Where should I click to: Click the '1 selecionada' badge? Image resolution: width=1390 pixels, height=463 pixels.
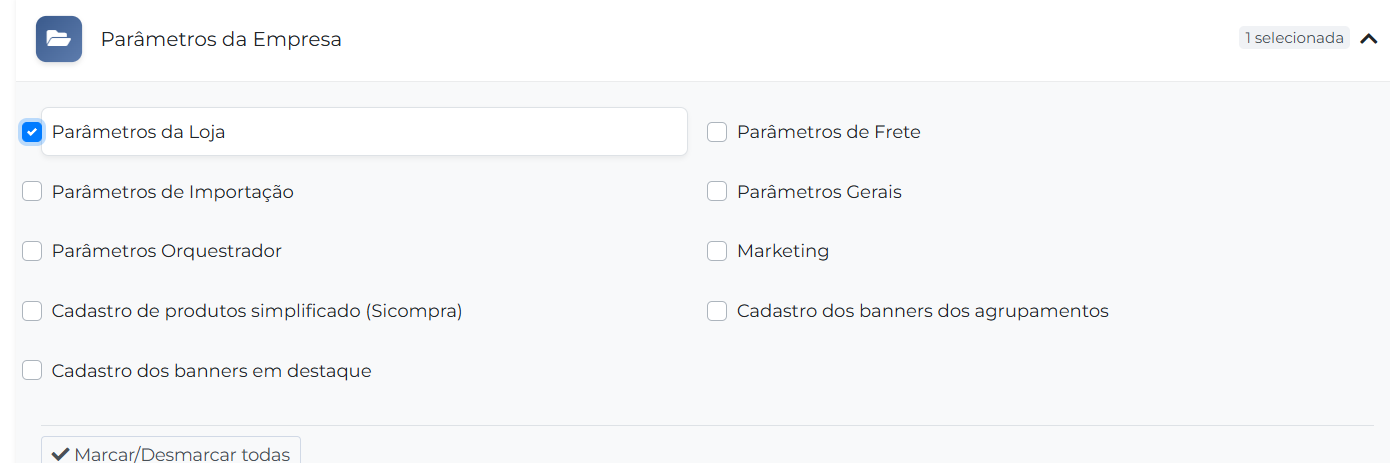1294,38
